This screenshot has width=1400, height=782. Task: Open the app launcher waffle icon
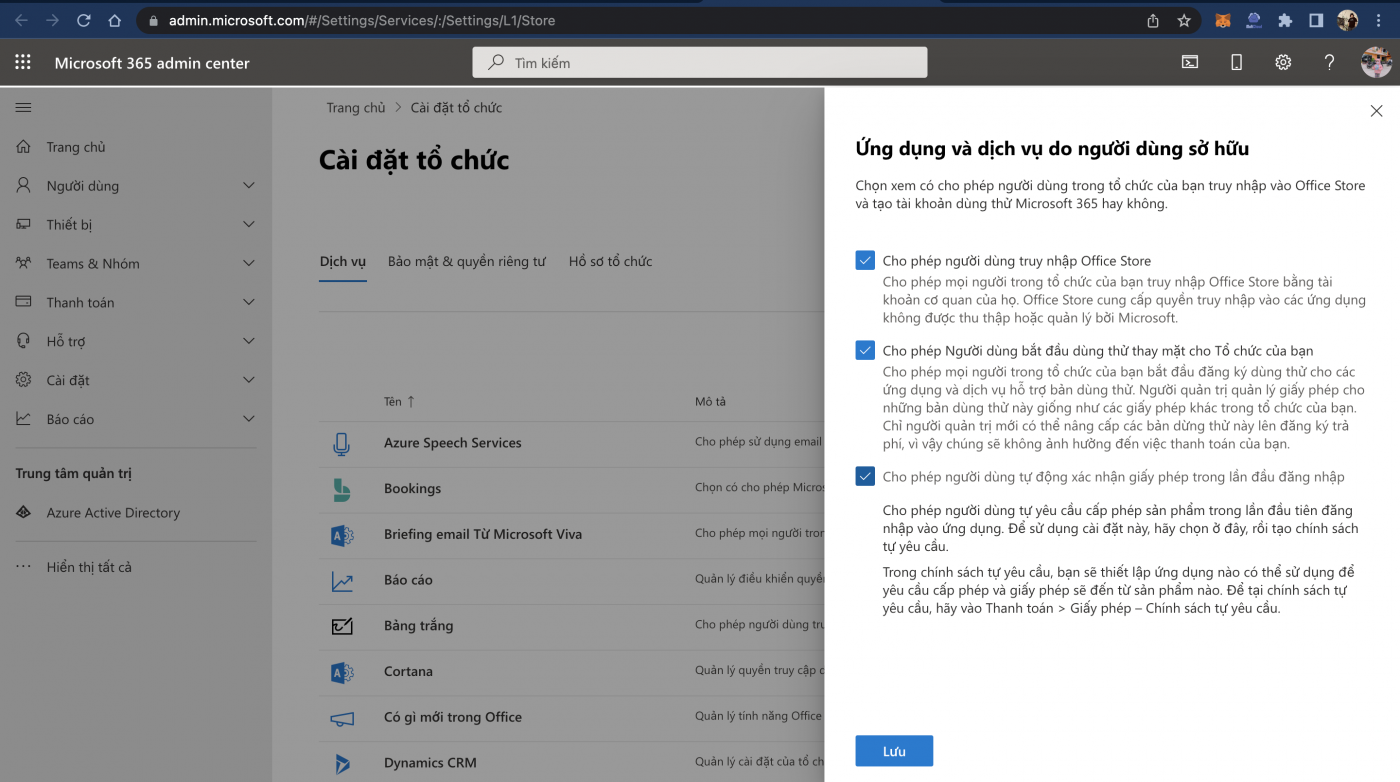(23, 62)
